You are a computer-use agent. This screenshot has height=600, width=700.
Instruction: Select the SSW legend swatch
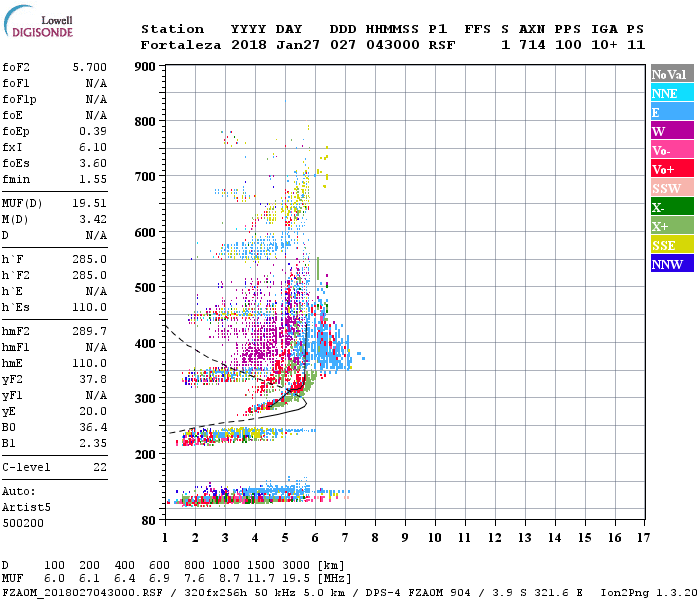click(x=672, y=188)
